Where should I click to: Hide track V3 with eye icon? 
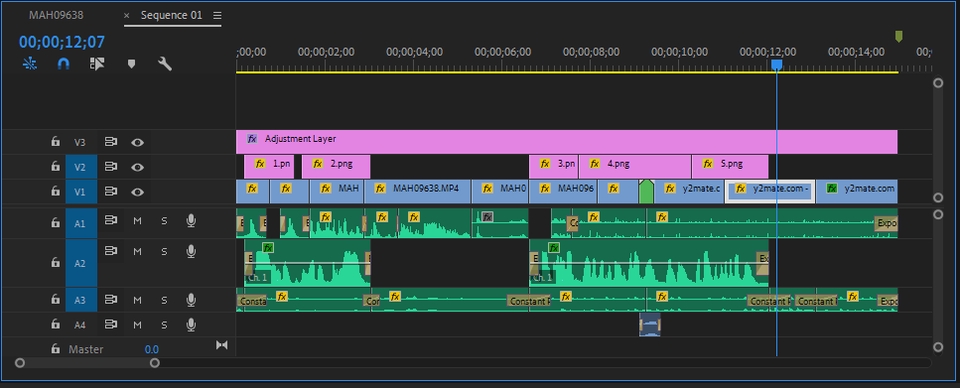pyautogui.click(x=138, y=143)
